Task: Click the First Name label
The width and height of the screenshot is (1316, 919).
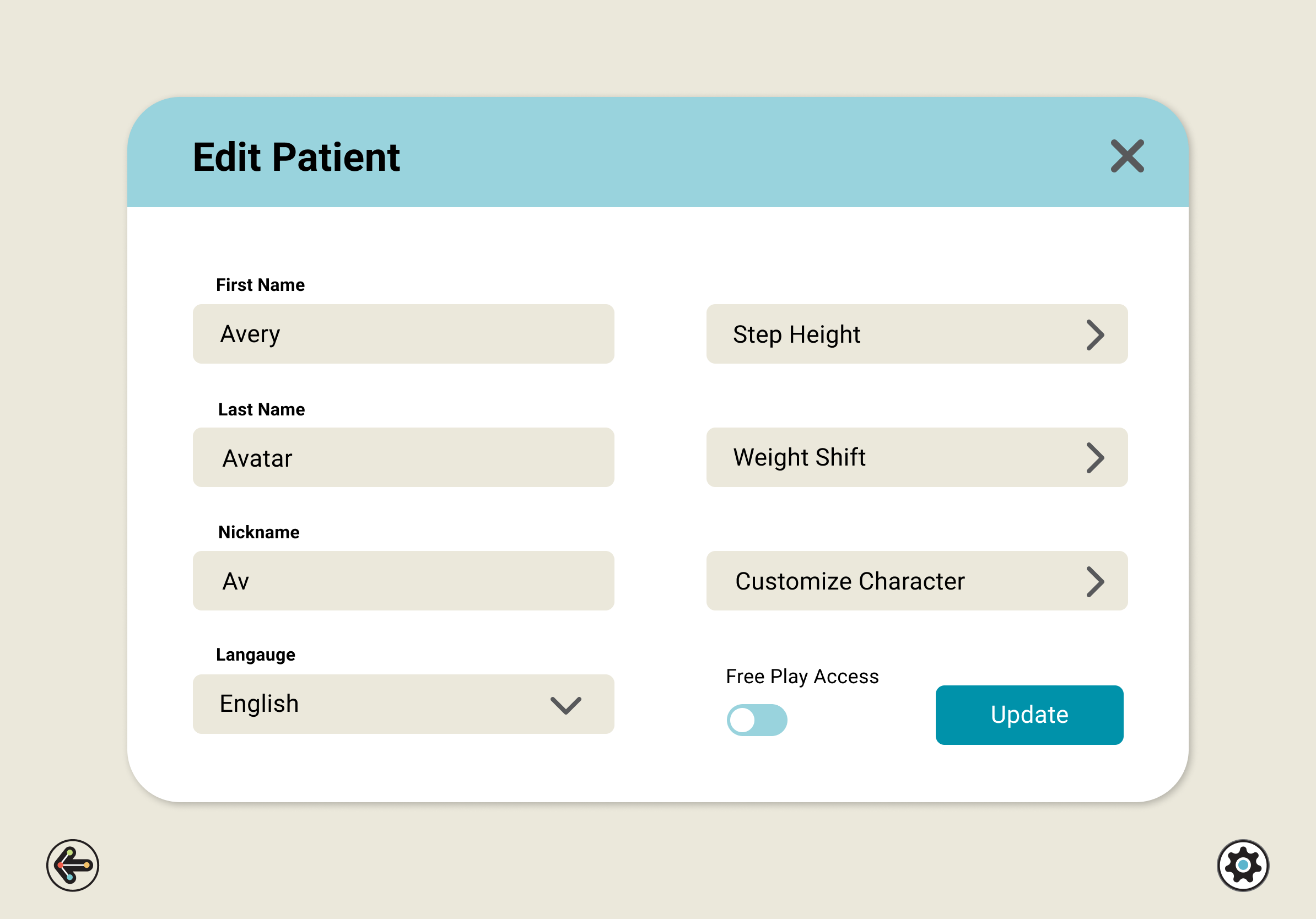Action: tap(260, 285)
